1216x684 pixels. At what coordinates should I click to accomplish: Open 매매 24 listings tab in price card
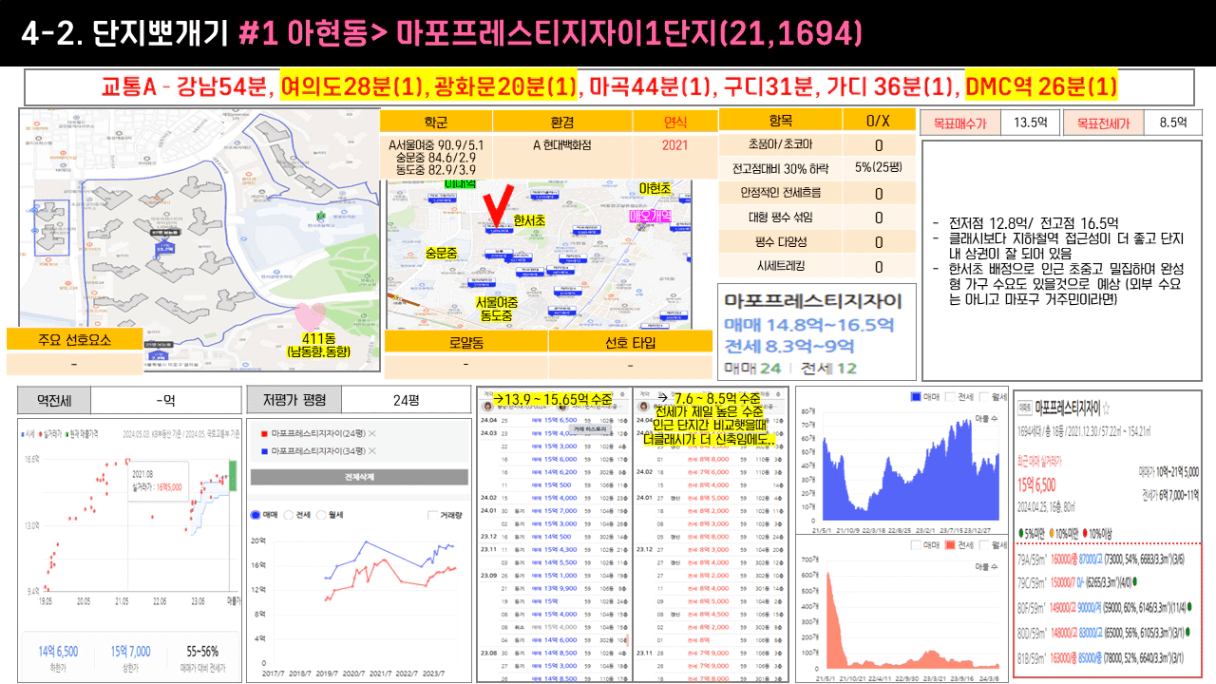pyautogui.click(x=753, y=368)
